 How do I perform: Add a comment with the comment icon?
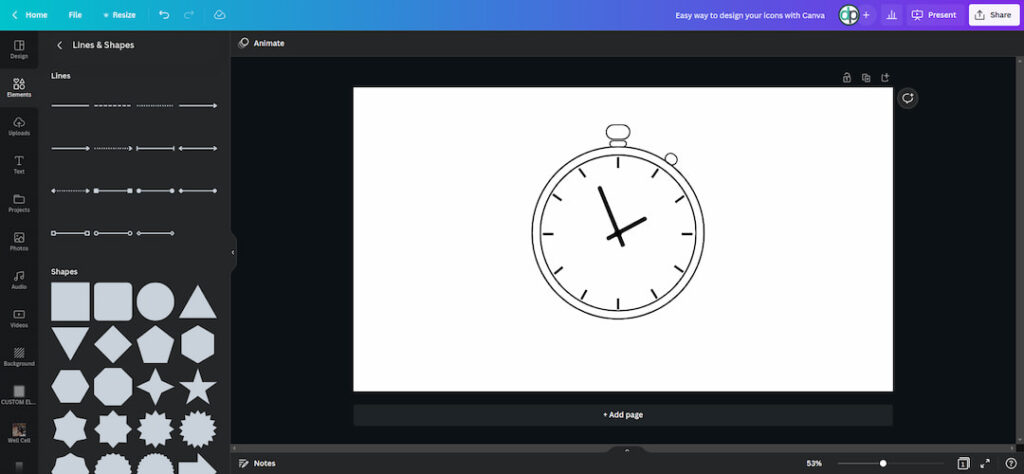[x=907, y=98]
